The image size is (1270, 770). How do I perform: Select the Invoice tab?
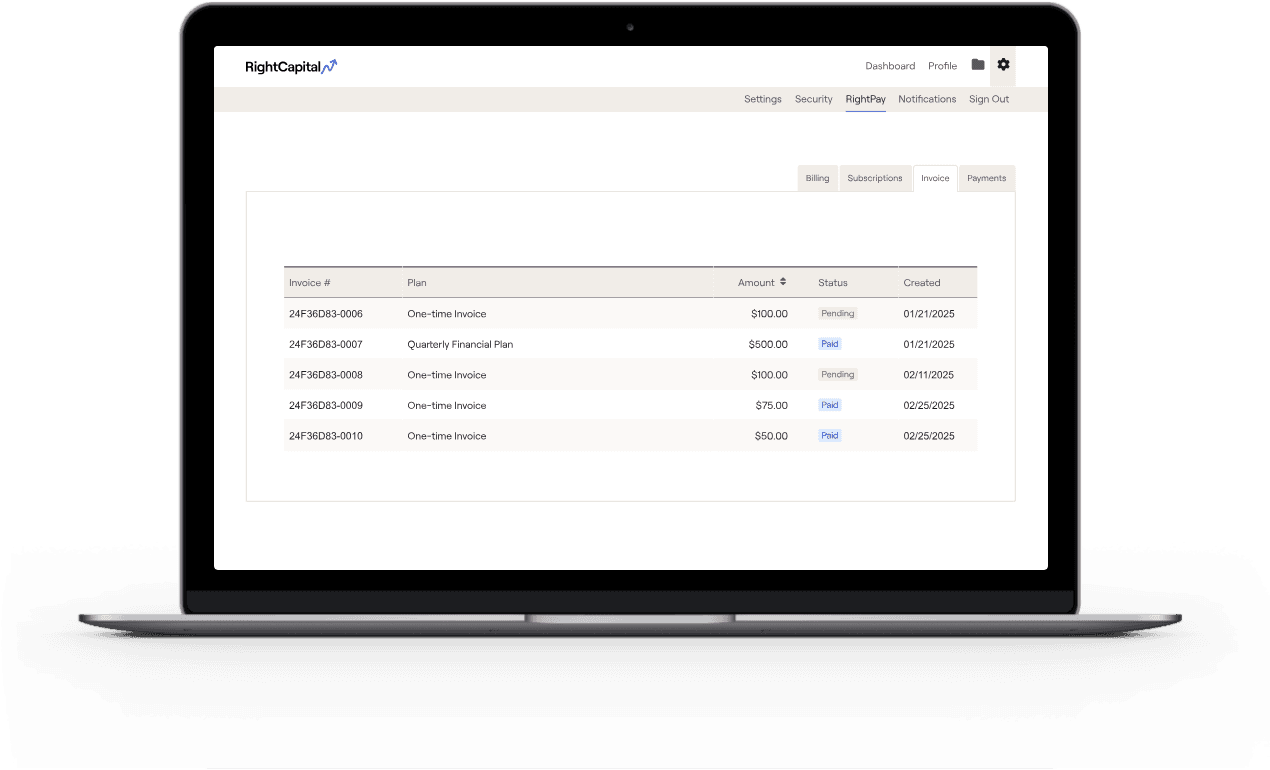935,178
